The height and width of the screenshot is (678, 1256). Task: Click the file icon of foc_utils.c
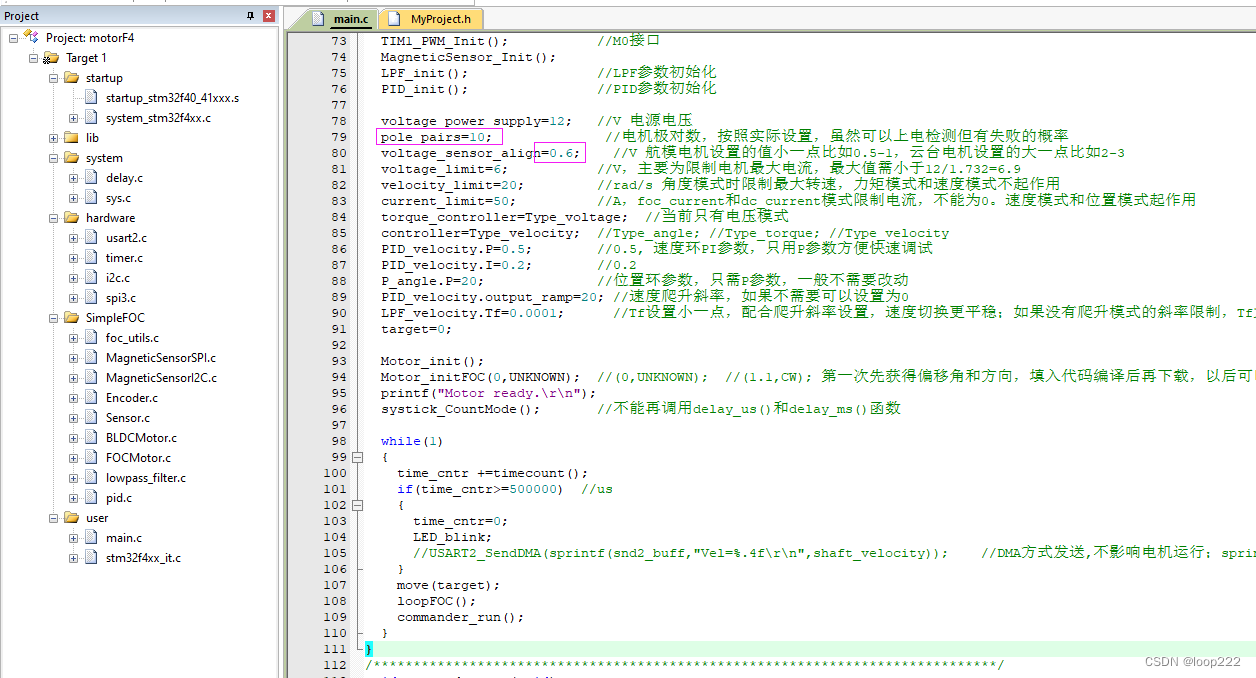click(92, 338)
